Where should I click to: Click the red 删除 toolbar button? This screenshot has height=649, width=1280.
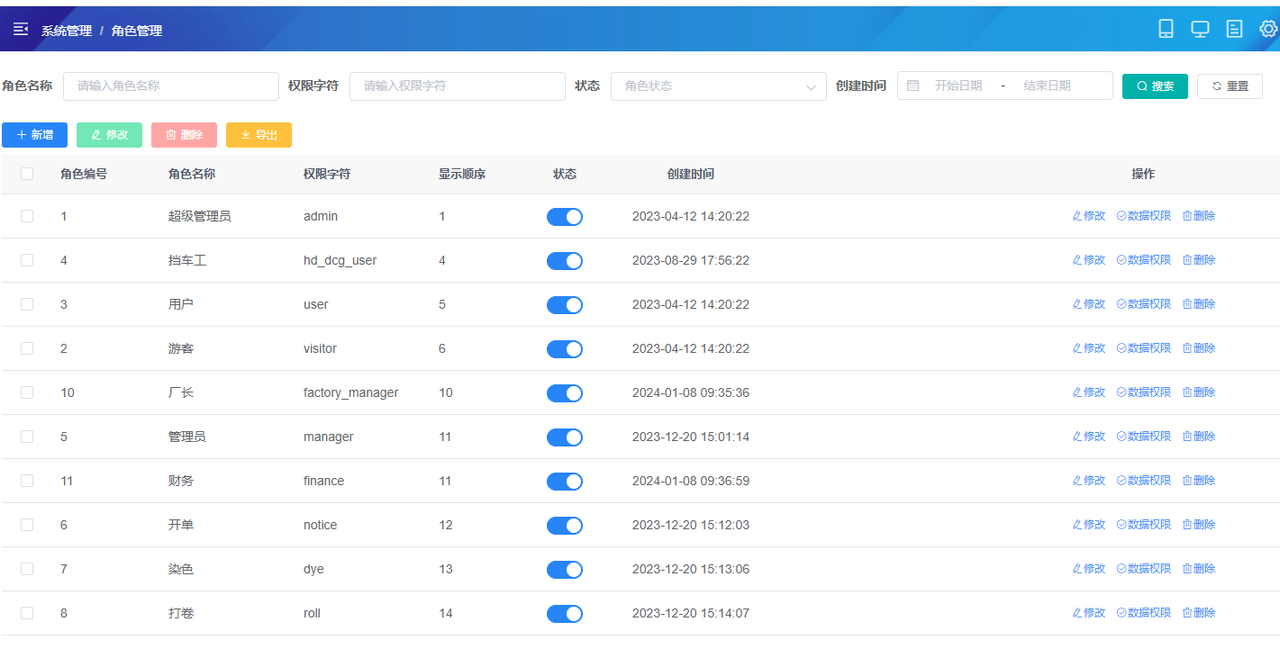point(184,135)
